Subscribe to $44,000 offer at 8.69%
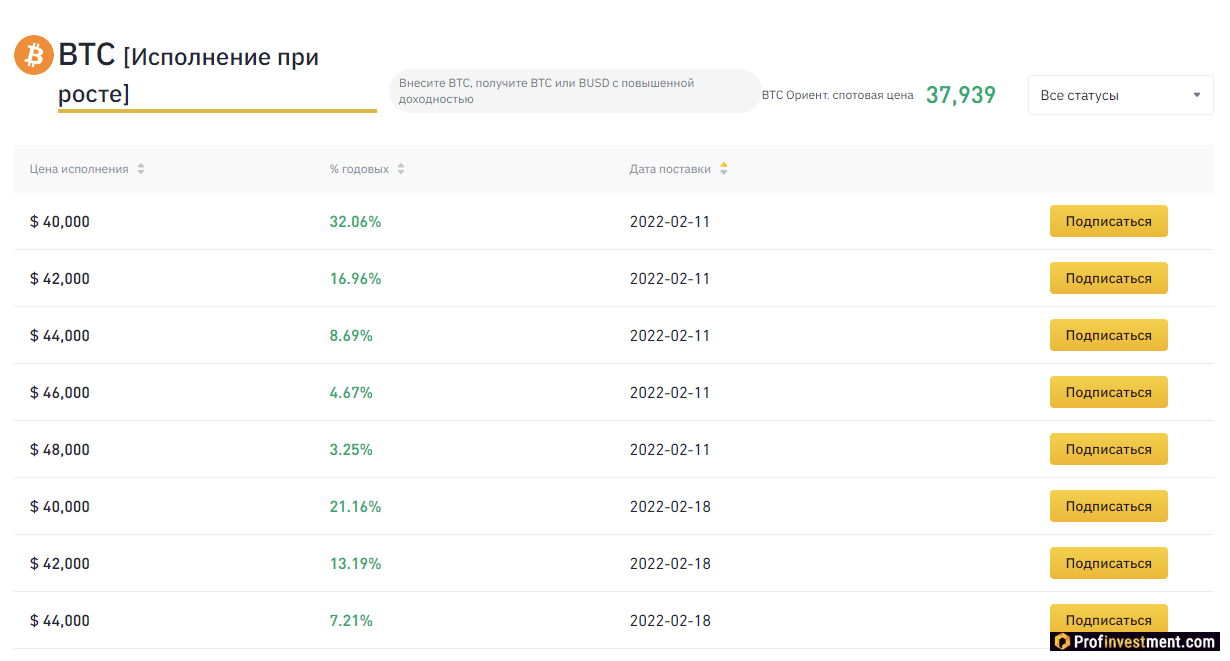The height and width of the screenshot is (661, 1230). (1108, 335)
